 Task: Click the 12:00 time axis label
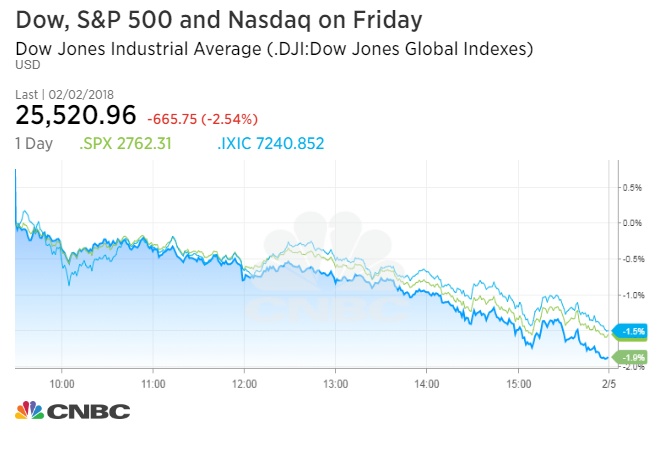pos(244,382)
